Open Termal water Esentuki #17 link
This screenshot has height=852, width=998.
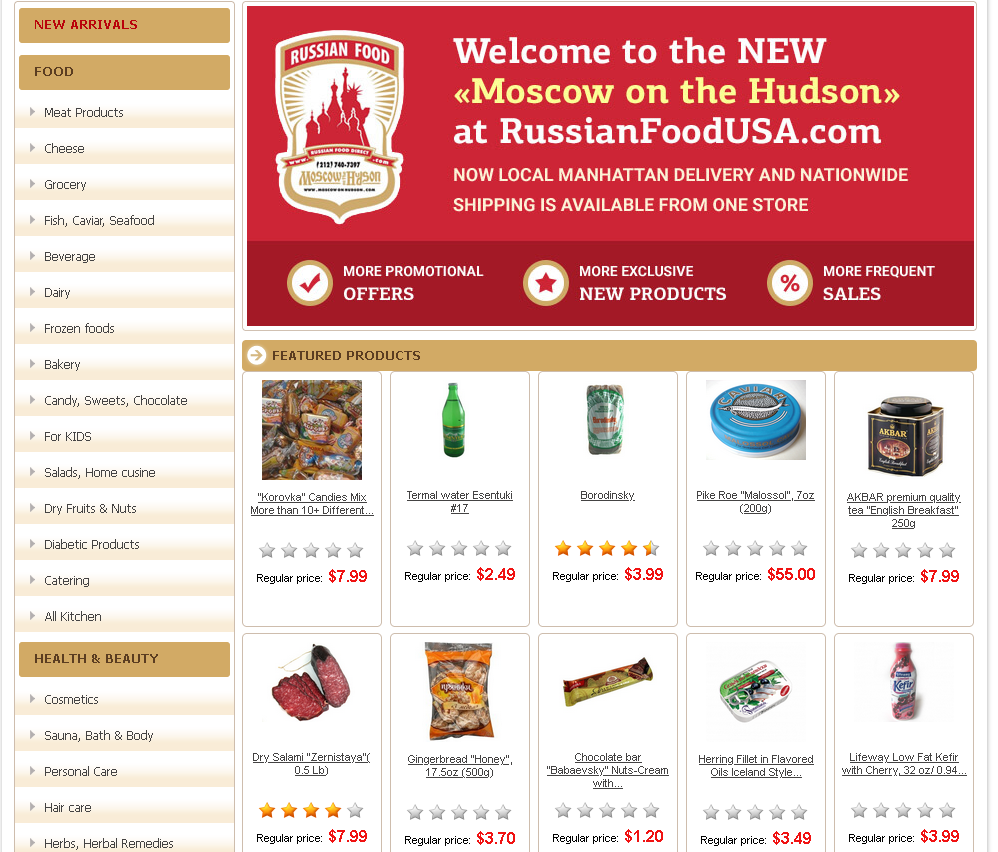click(x=460, y=501)
